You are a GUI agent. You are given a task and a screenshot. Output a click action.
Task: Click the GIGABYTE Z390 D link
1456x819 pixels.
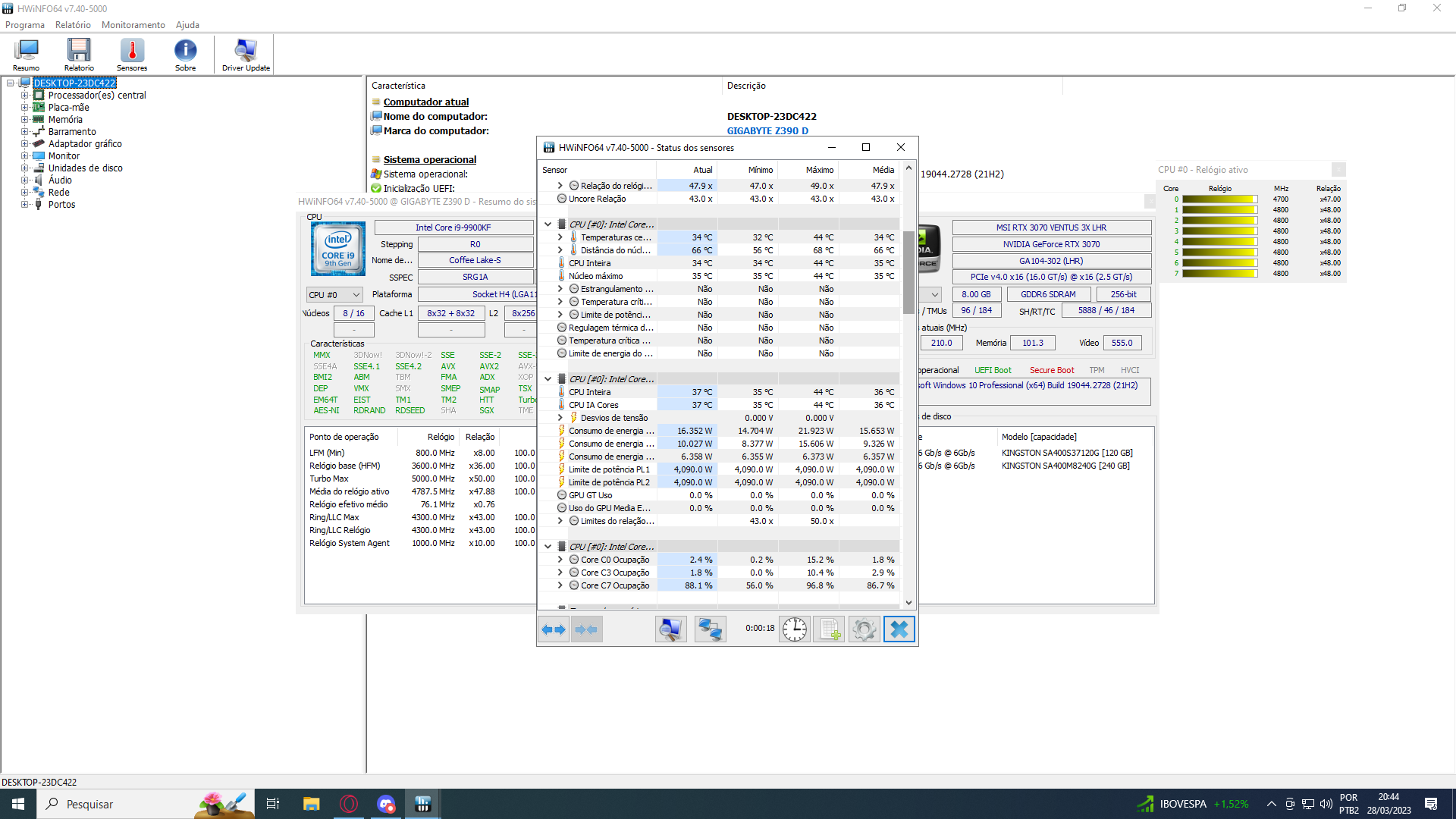click(767, 131)
